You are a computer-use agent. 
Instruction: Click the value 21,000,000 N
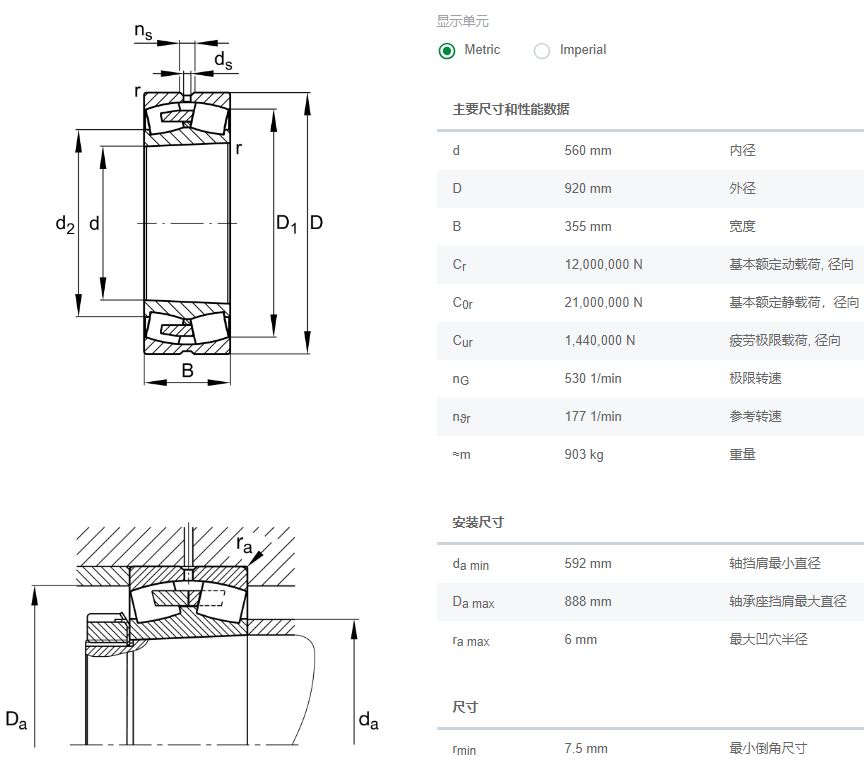point(603,302)
